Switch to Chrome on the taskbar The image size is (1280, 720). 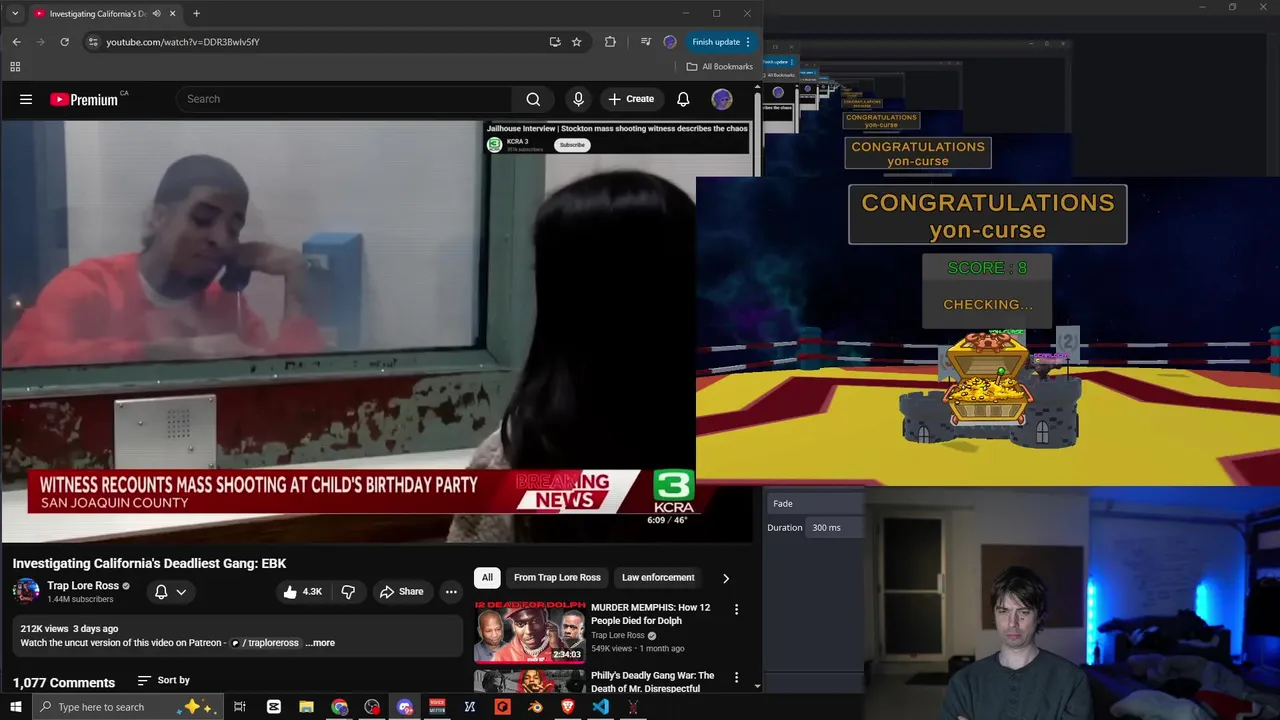(x=340, y=707)
